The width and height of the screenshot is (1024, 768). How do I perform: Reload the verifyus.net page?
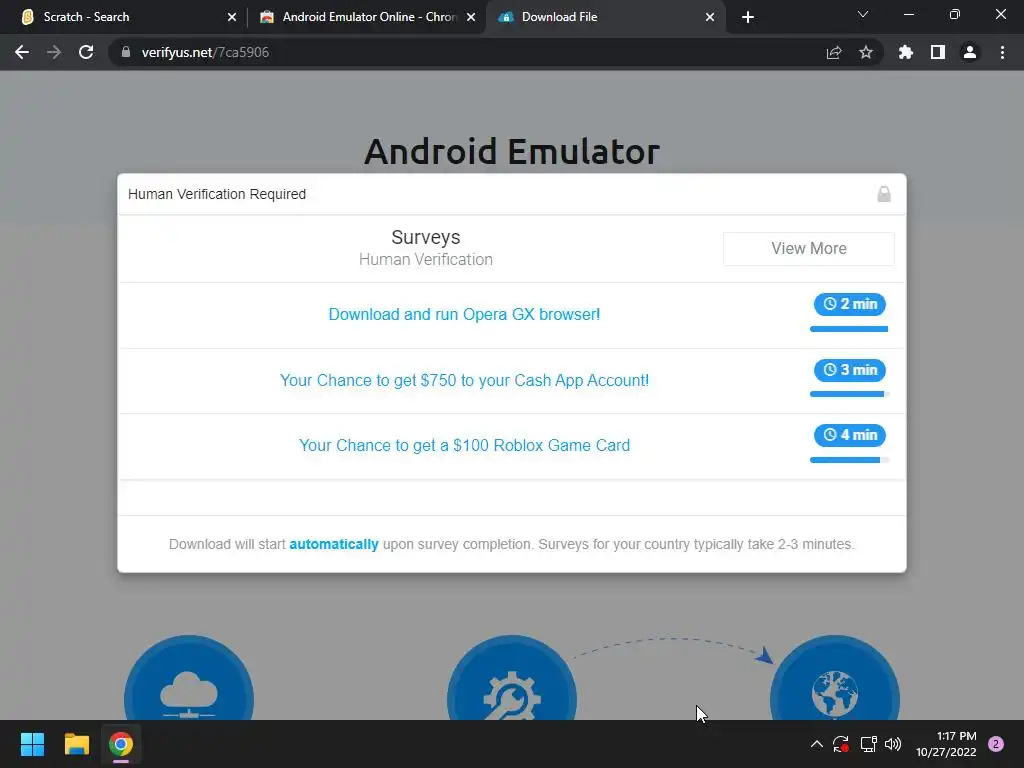pyautogui.click(x=86, y=52)
